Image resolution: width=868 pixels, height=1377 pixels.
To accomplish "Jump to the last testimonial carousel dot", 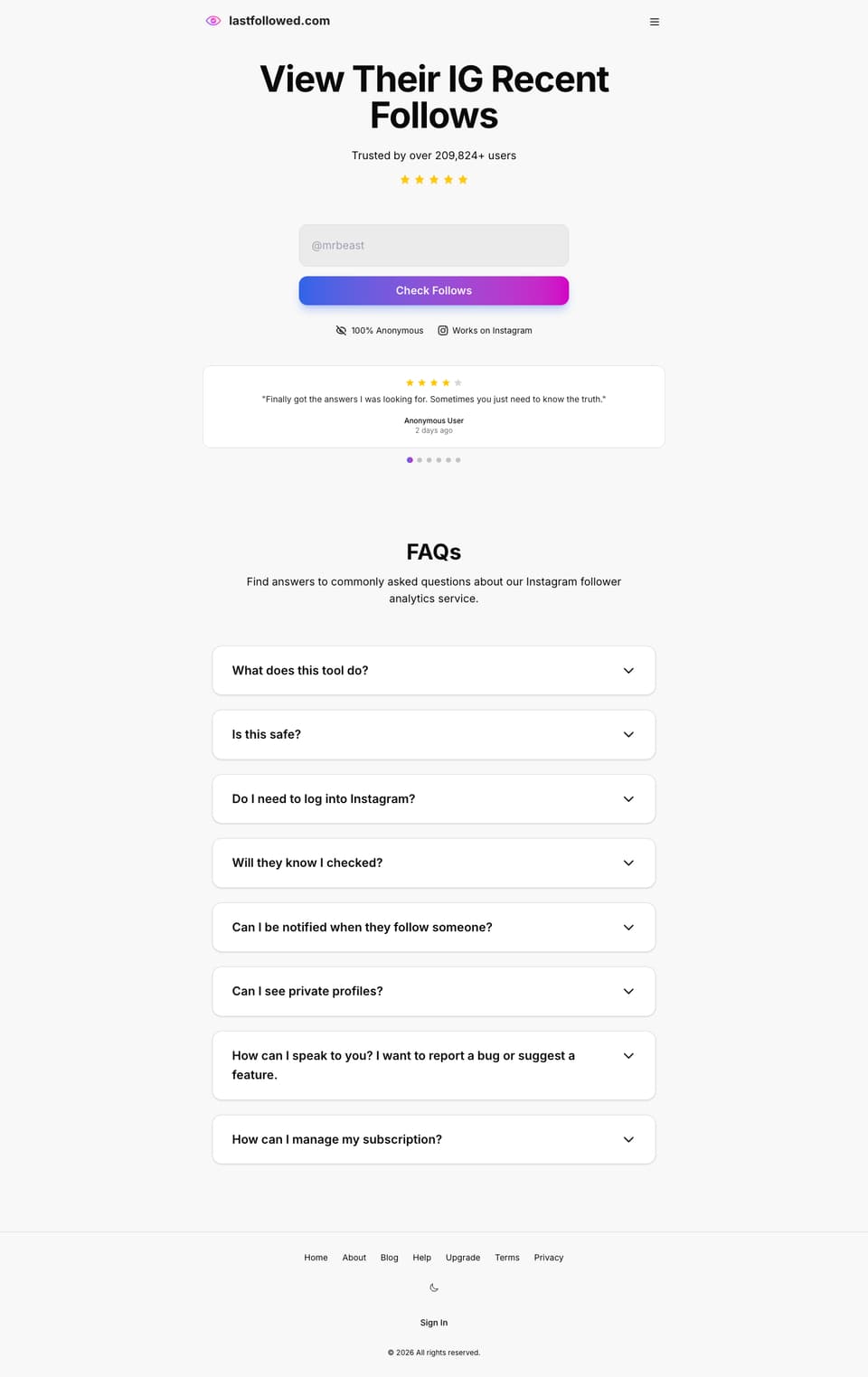I will pos(458,460).
